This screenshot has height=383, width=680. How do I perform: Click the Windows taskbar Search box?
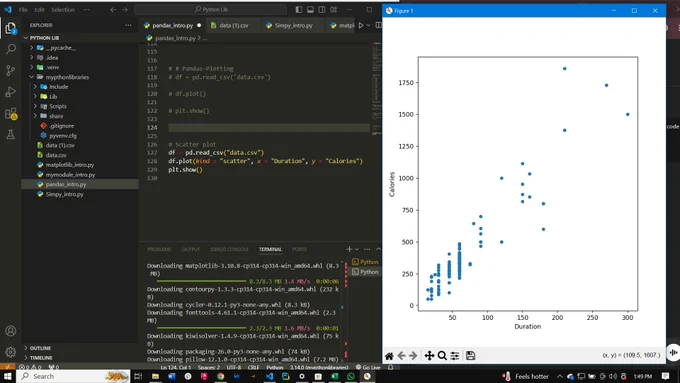point(74,376)
